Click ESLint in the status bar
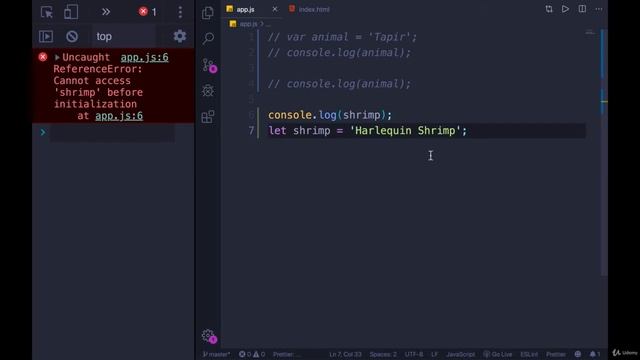This screenshot has width=640, height=360. pyautogui.click(x=529, y=354)
